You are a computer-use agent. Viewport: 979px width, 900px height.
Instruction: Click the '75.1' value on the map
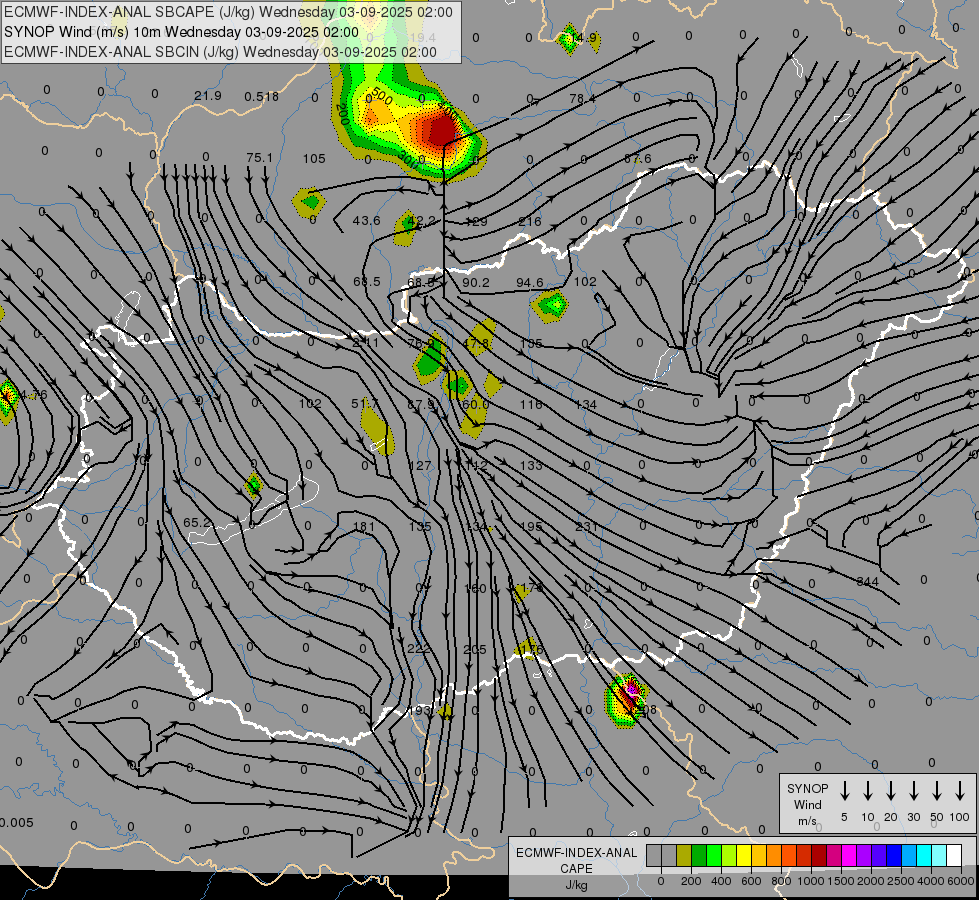pyautogui.click(x=260, y=157)
